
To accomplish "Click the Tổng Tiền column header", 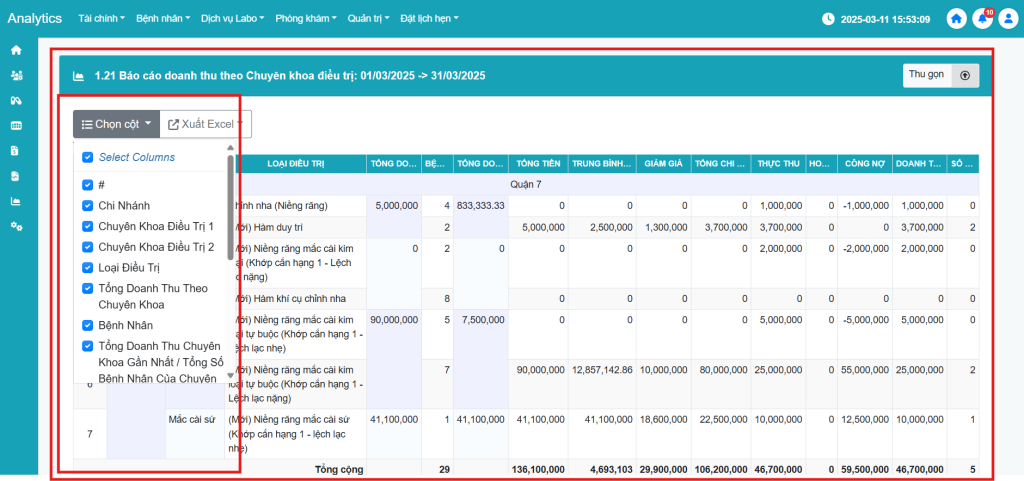I will 538,163.
